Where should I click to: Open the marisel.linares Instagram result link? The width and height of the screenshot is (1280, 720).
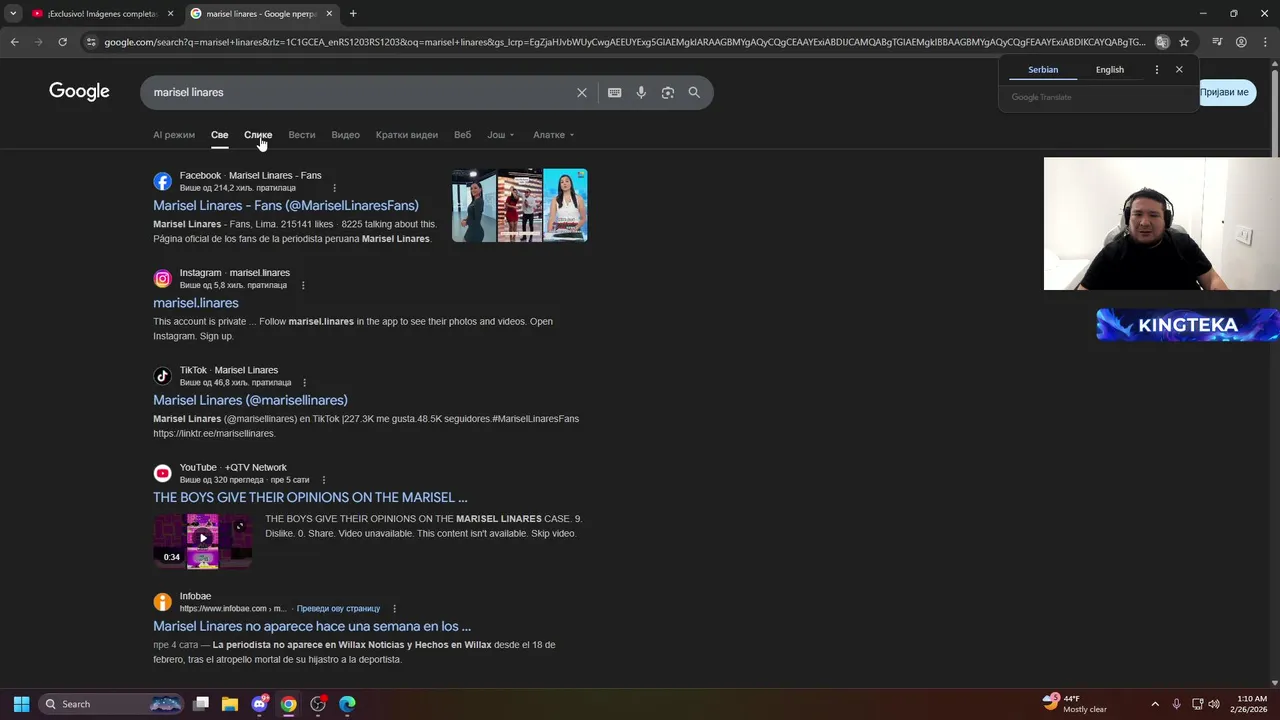pos(196,303)
